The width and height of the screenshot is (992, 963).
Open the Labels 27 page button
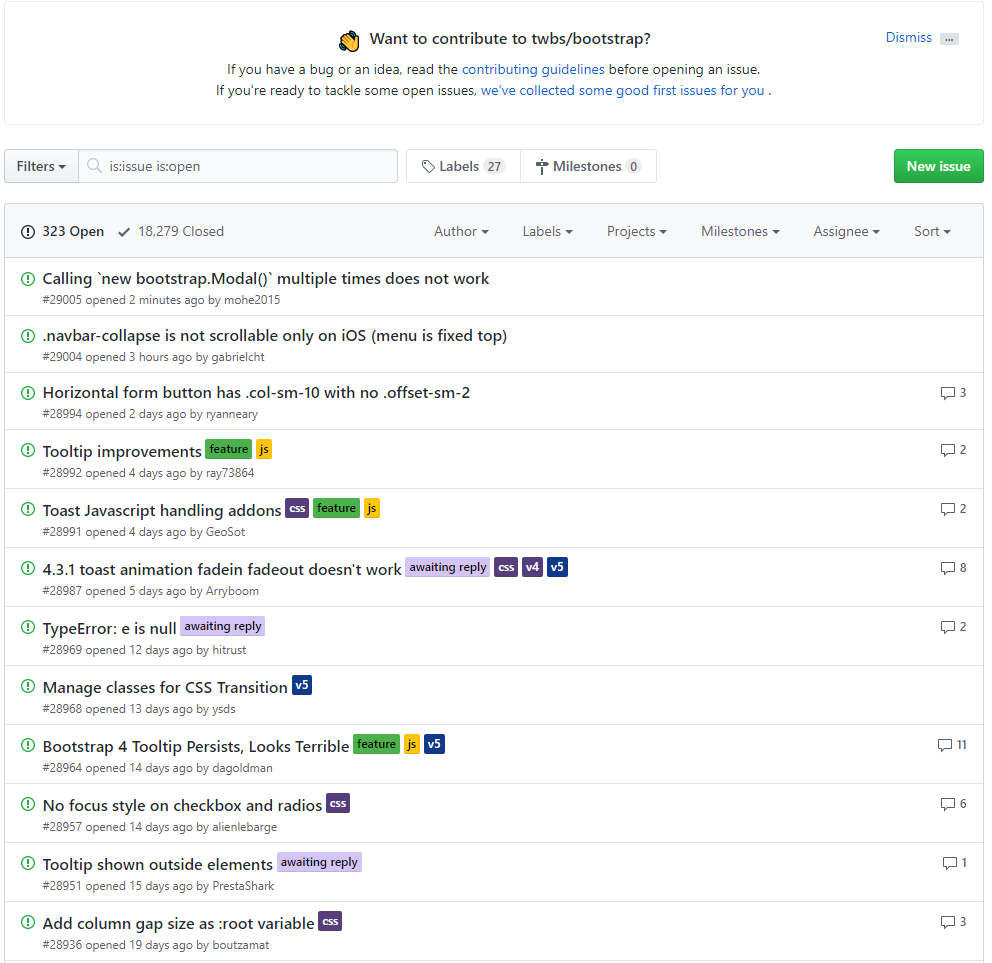coord(463,166)
